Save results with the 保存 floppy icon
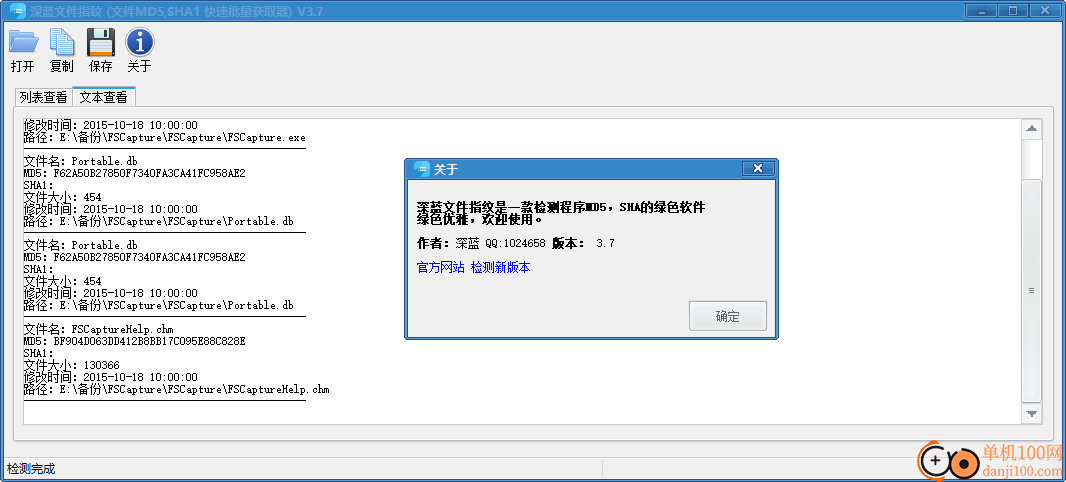The image size is (1066, 482). pyautogui.click(x=101, y=50)
